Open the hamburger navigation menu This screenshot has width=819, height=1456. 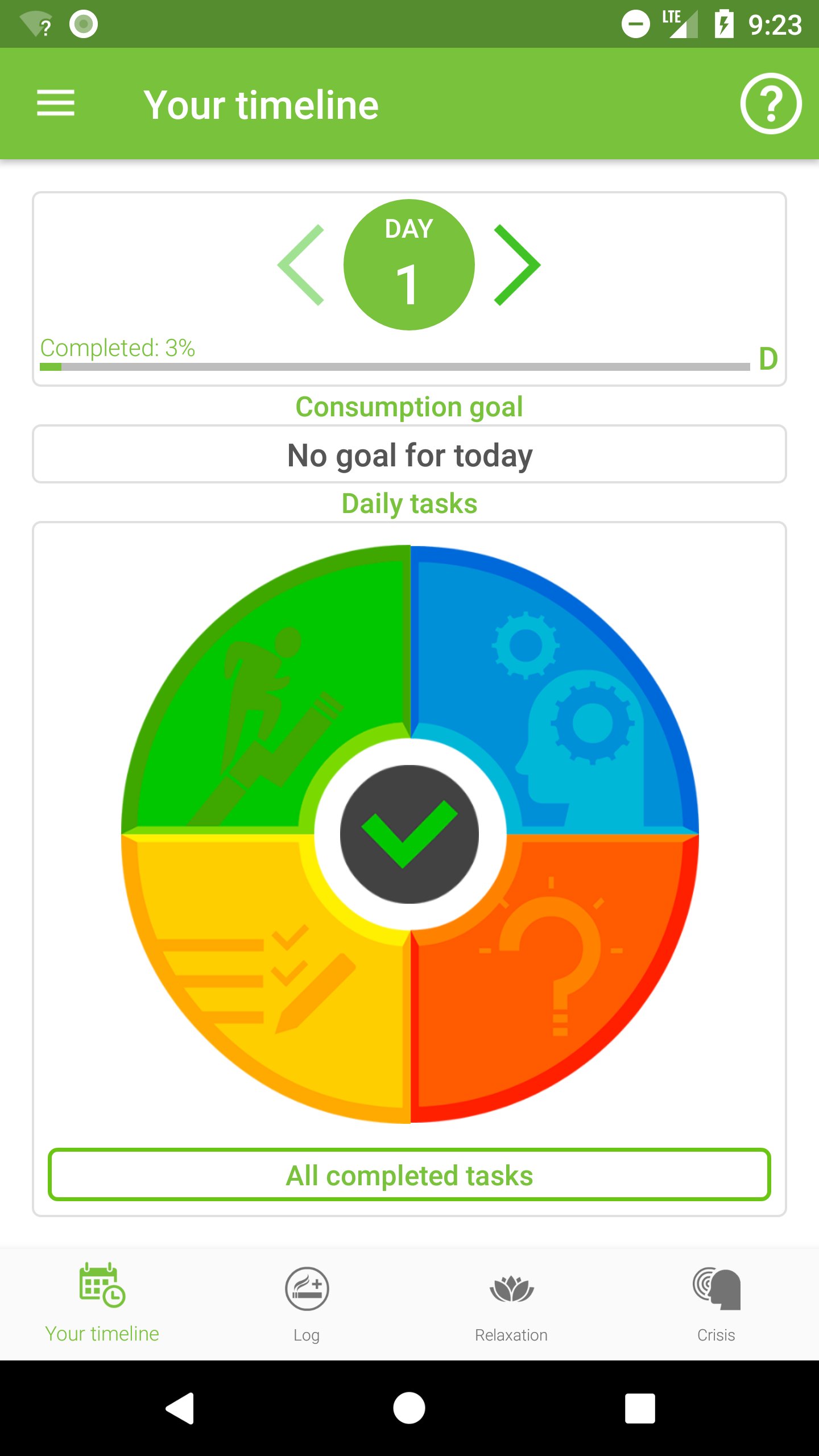(x=56, y=104)
